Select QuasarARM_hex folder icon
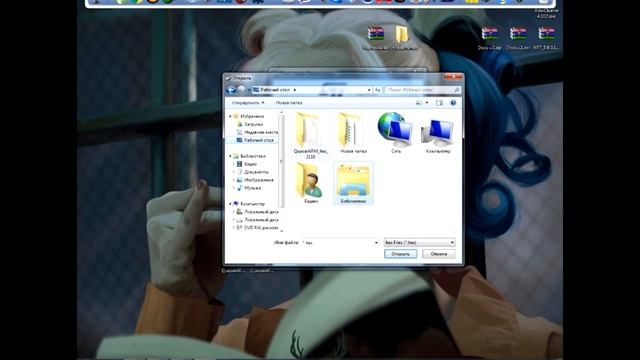This screenshot has width=640, height=360. click(x=310, y=135)
